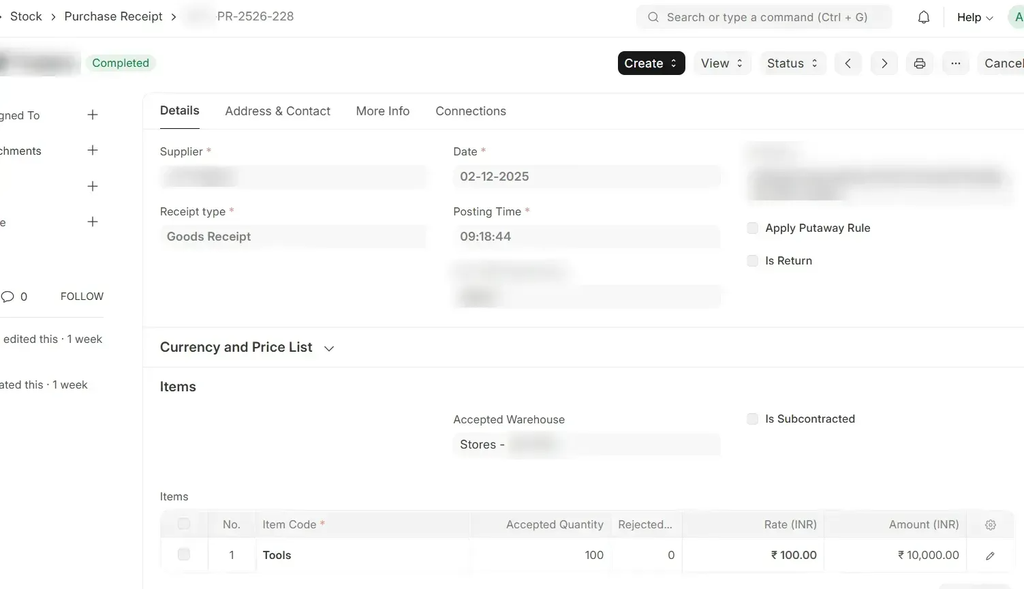The width and height of the screenshot is (1024, 589).
Task: Open the Create dropdown
Action: (651, 63)
